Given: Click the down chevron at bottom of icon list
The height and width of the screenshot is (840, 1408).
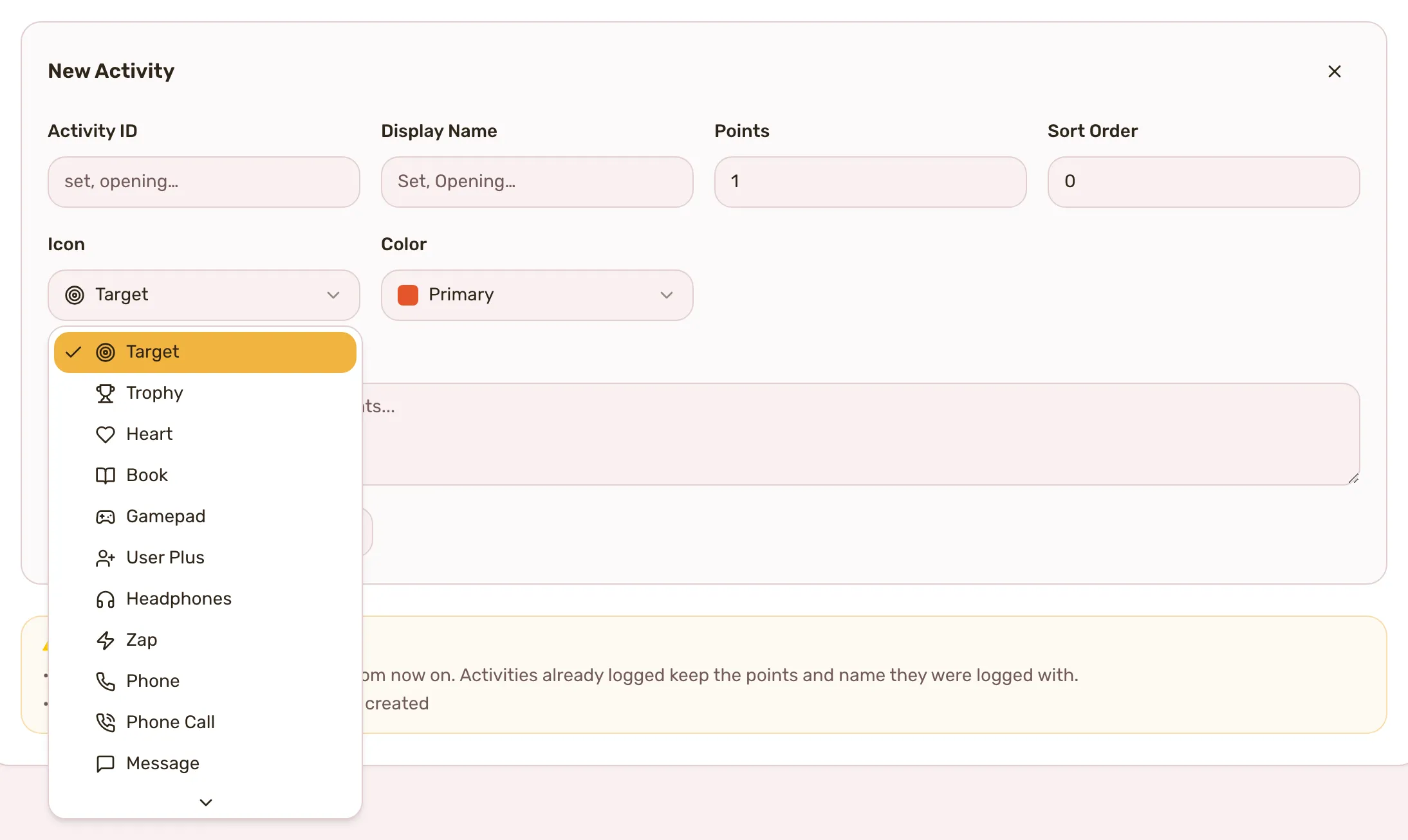Looking at the screenshot, I should coord(206,802).
